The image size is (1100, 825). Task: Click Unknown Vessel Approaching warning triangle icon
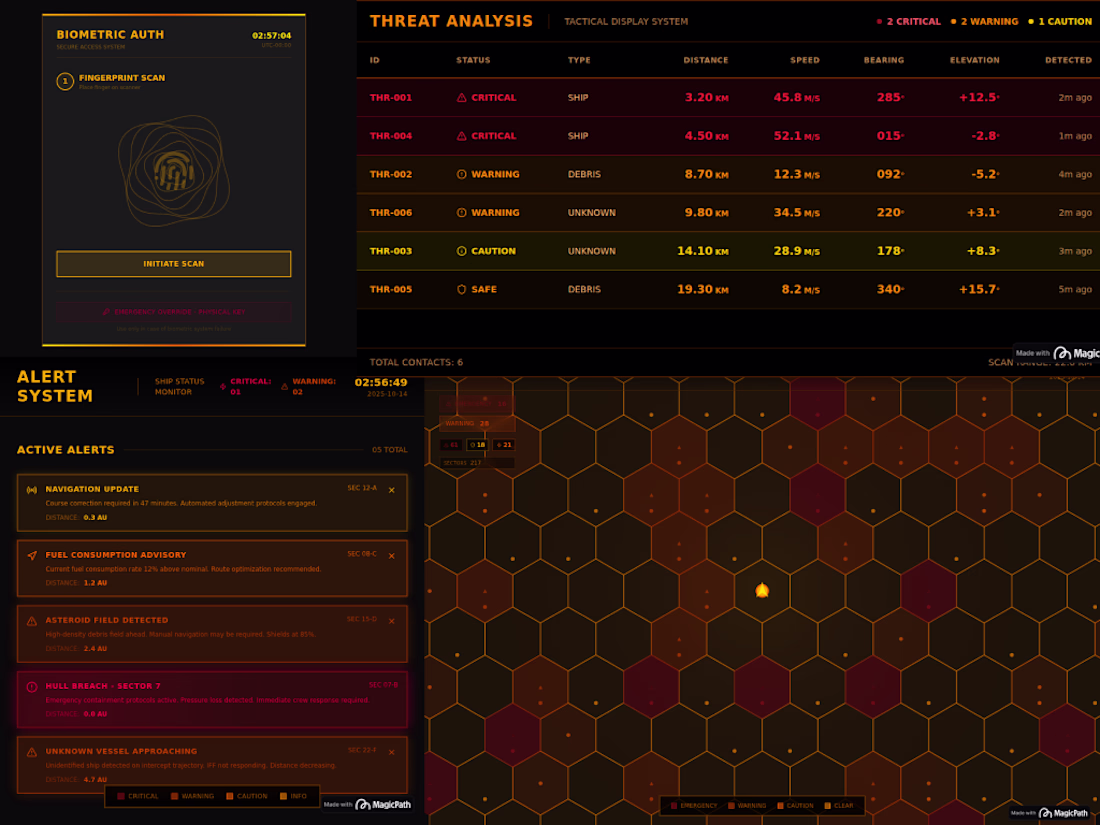32,752
